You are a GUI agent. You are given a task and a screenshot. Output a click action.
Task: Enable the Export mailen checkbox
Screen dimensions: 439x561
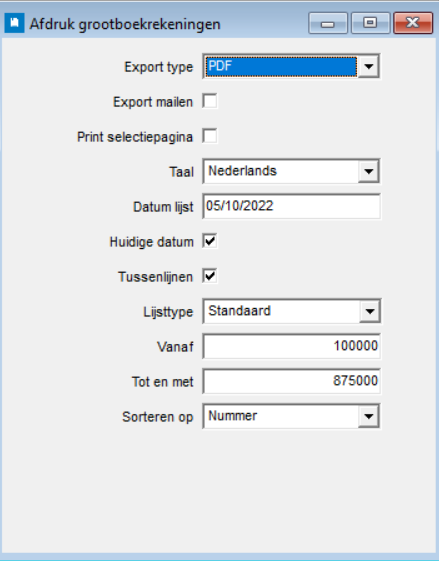click(210, 101)
